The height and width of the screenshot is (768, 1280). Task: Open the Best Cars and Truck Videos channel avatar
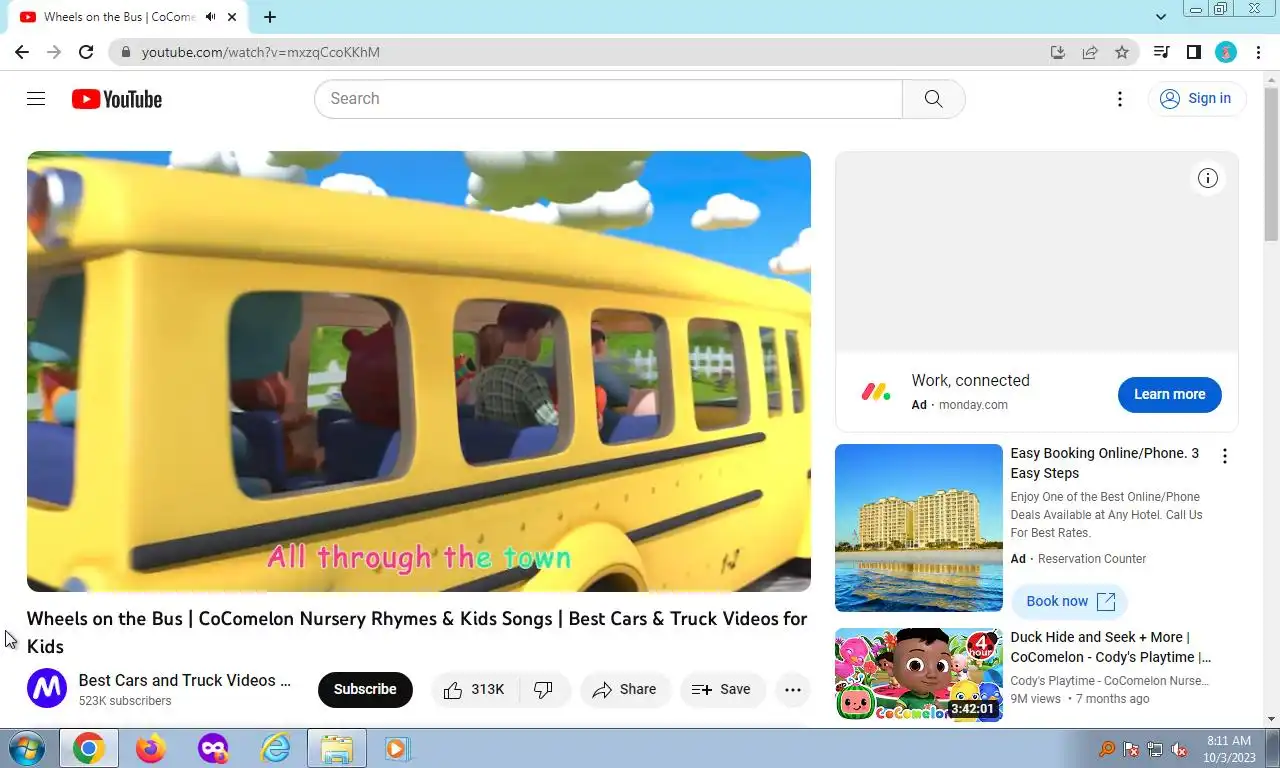click(47, 688)
